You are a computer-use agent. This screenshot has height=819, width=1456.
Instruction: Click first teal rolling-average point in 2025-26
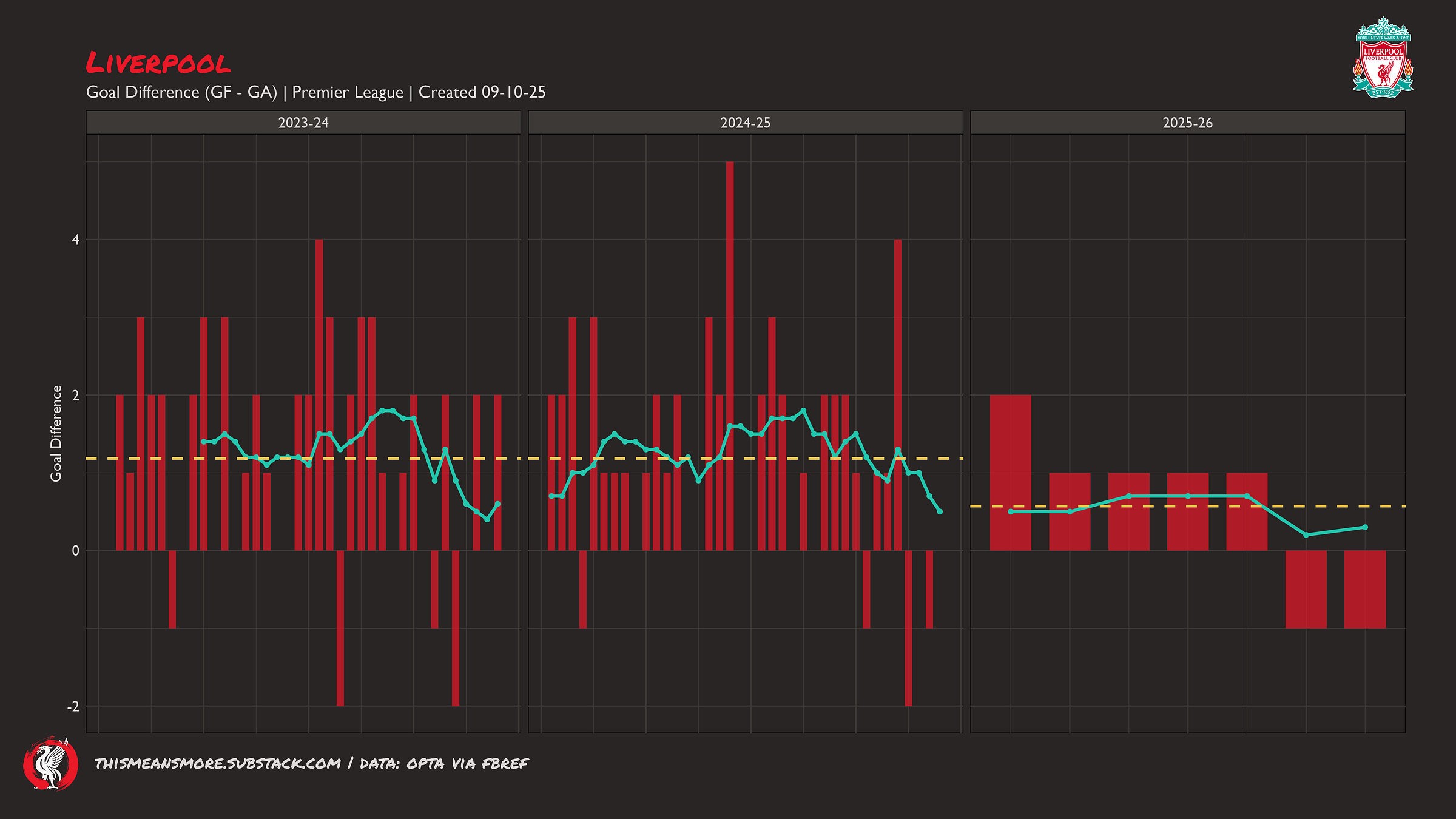point(1011,512)
